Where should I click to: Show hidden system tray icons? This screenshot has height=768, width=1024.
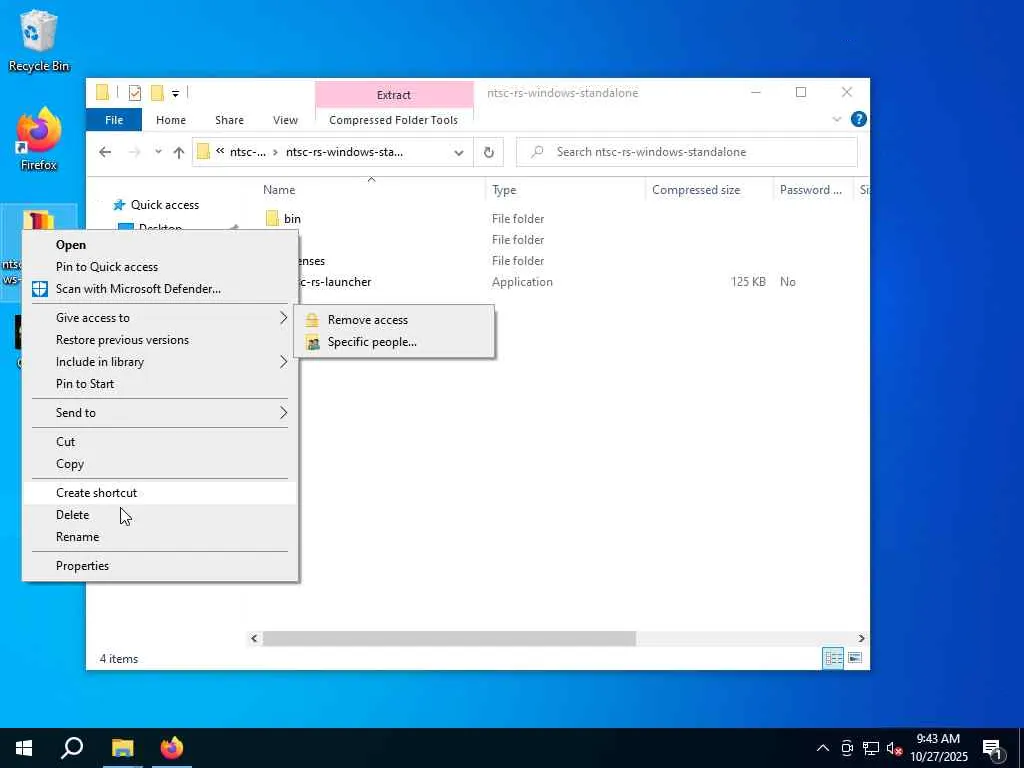[x=823, y=748]
